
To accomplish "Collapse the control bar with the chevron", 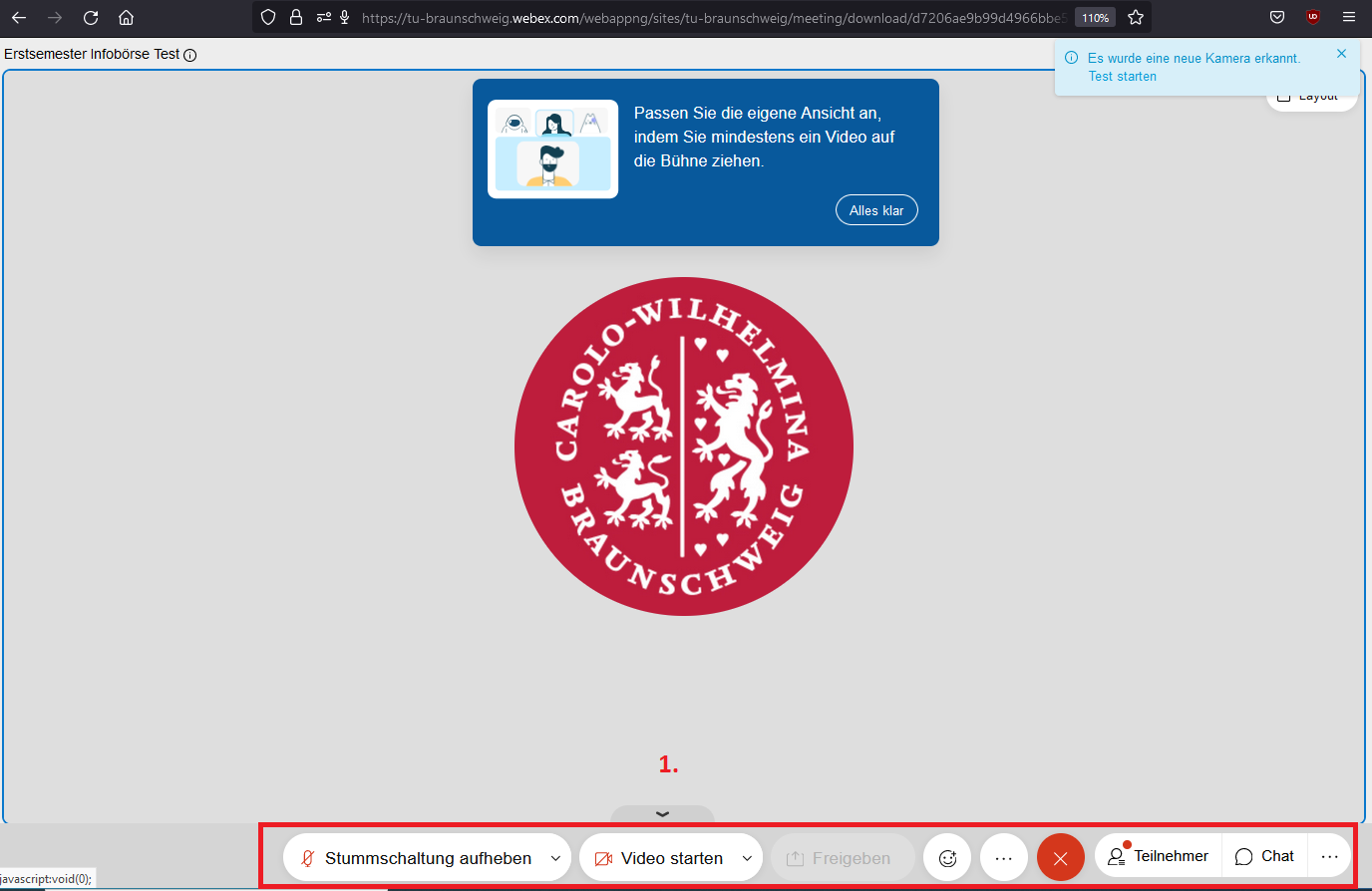I will coord(662,814).
